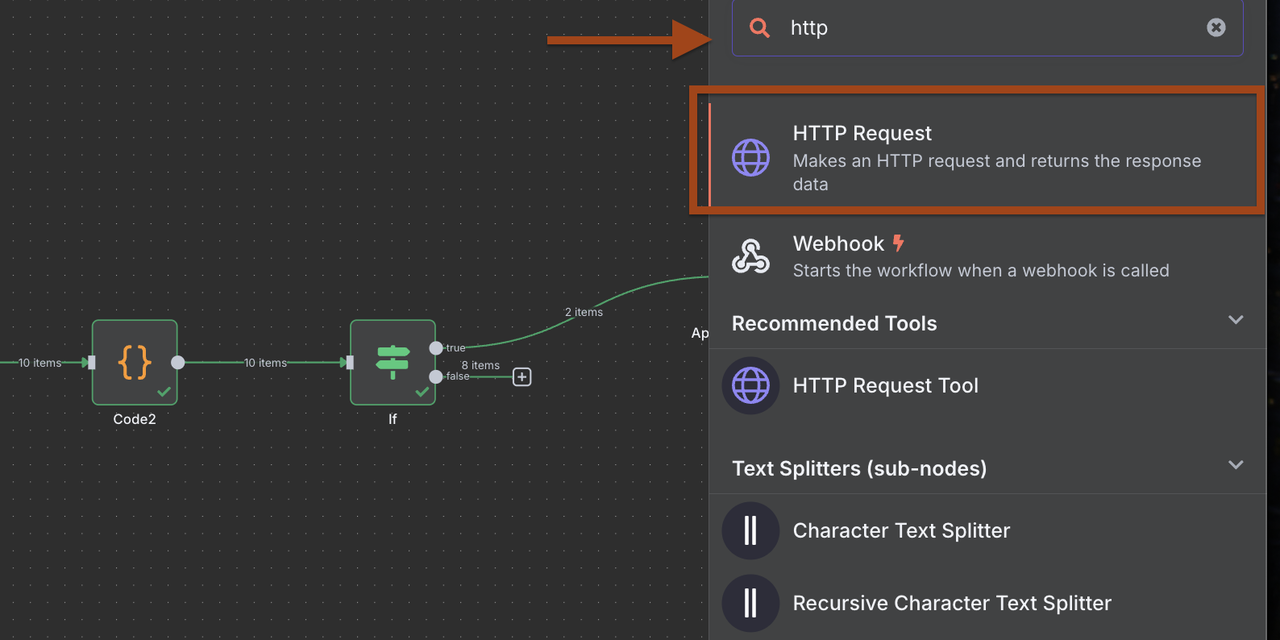This screenshot has width=1280, height=640.
Task: Click the Webhook node icon
Action: click(x=751, y=257)
